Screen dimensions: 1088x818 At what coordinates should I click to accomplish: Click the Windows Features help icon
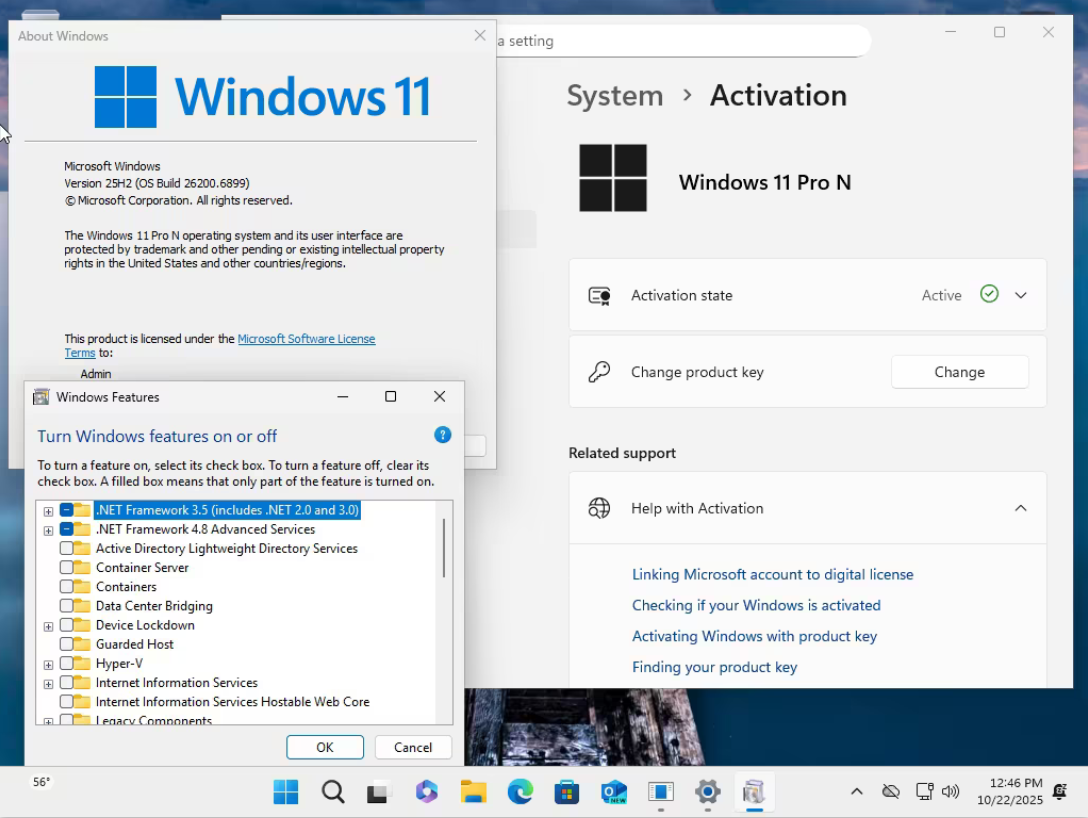[443, 435]
